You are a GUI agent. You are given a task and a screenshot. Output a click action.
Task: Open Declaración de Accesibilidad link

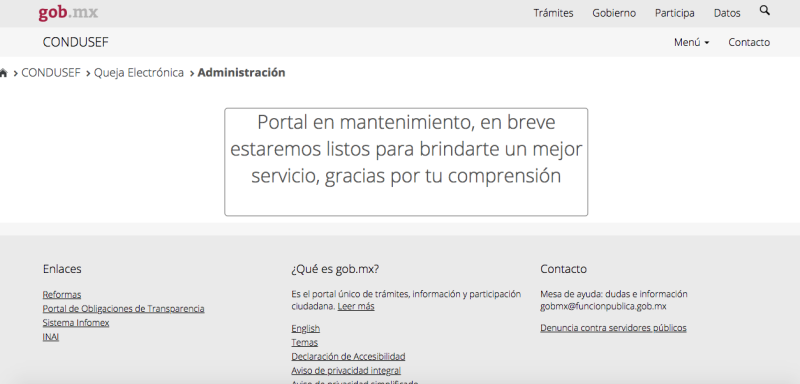348,356
